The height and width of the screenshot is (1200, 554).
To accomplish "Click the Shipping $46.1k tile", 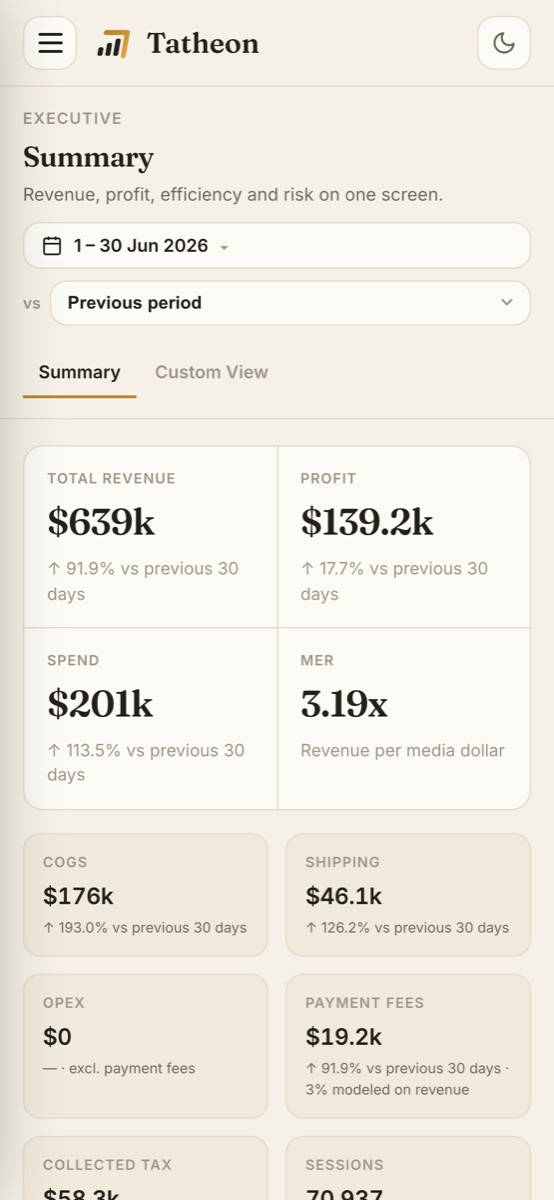I will tap(408, 895).
